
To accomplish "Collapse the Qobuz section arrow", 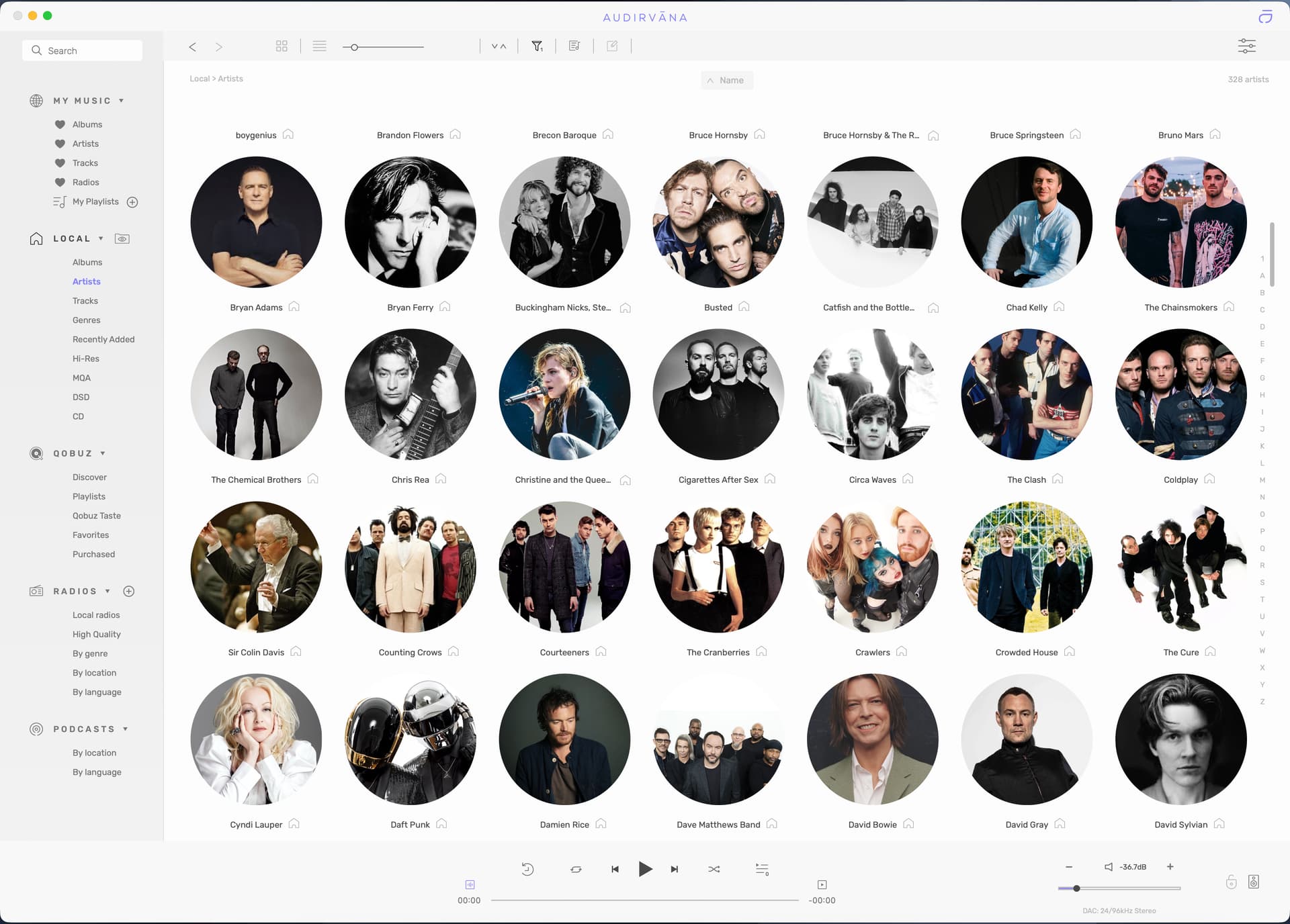I will (103, 453).
